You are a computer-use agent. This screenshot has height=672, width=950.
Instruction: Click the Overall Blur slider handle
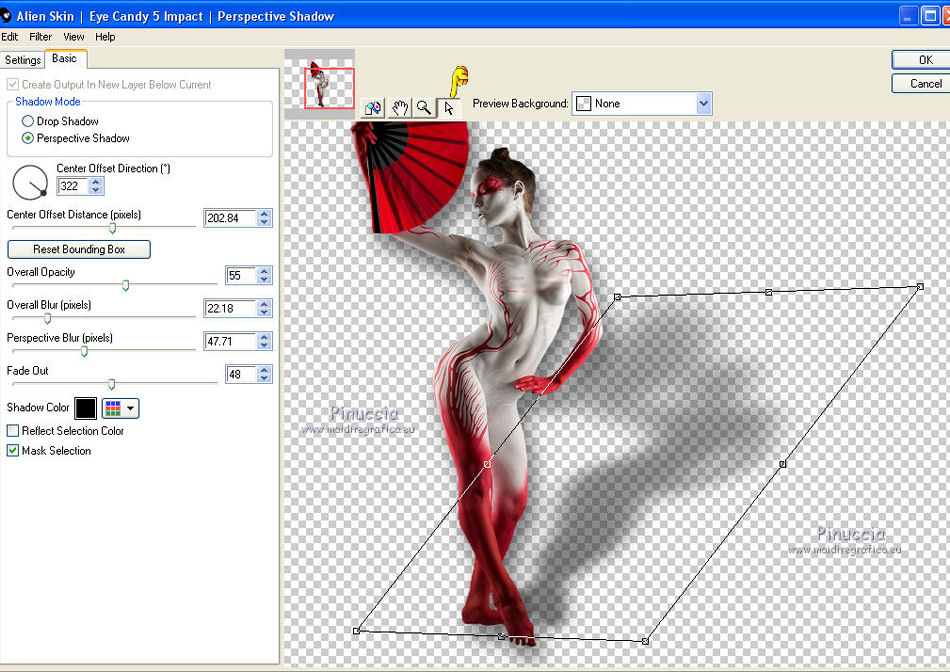tap(47, 318)
